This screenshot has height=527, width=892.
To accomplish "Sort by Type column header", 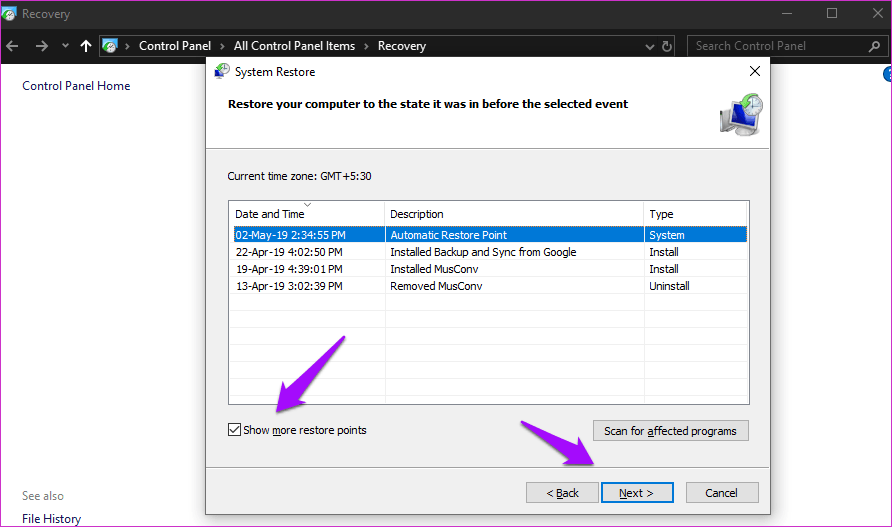I will [695, 214].
